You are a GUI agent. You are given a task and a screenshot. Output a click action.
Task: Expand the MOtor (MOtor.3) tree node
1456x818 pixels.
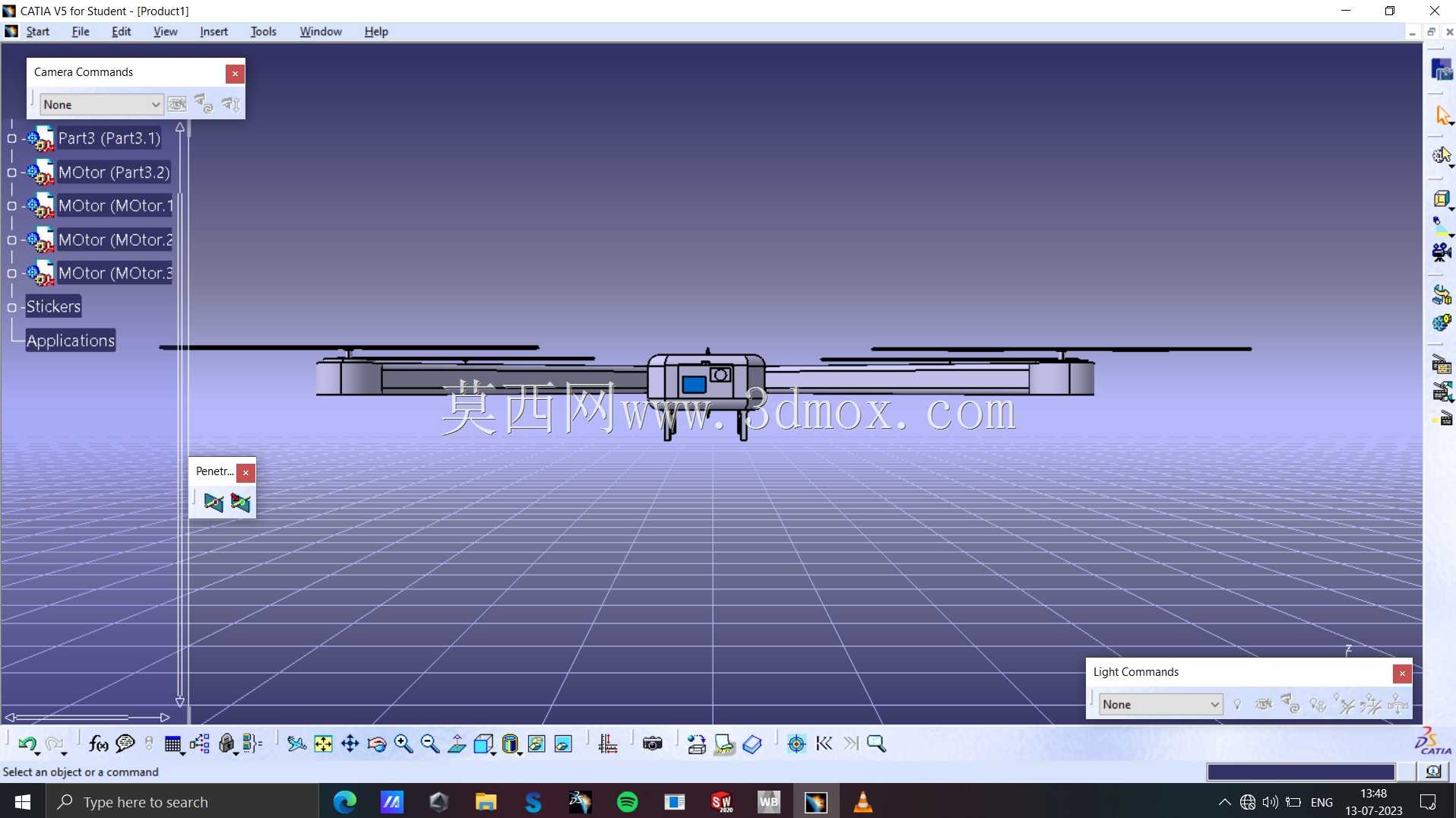point(11,274)
